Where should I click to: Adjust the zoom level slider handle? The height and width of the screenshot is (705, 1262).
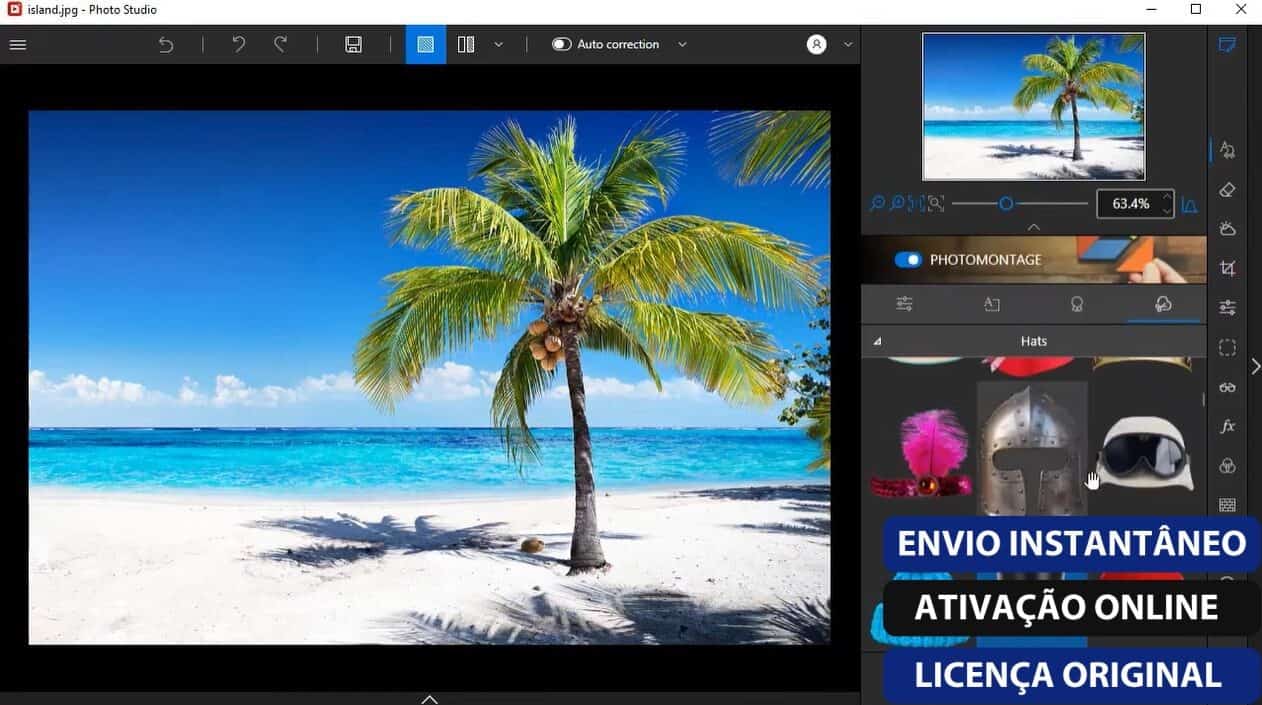[1006, 204]
